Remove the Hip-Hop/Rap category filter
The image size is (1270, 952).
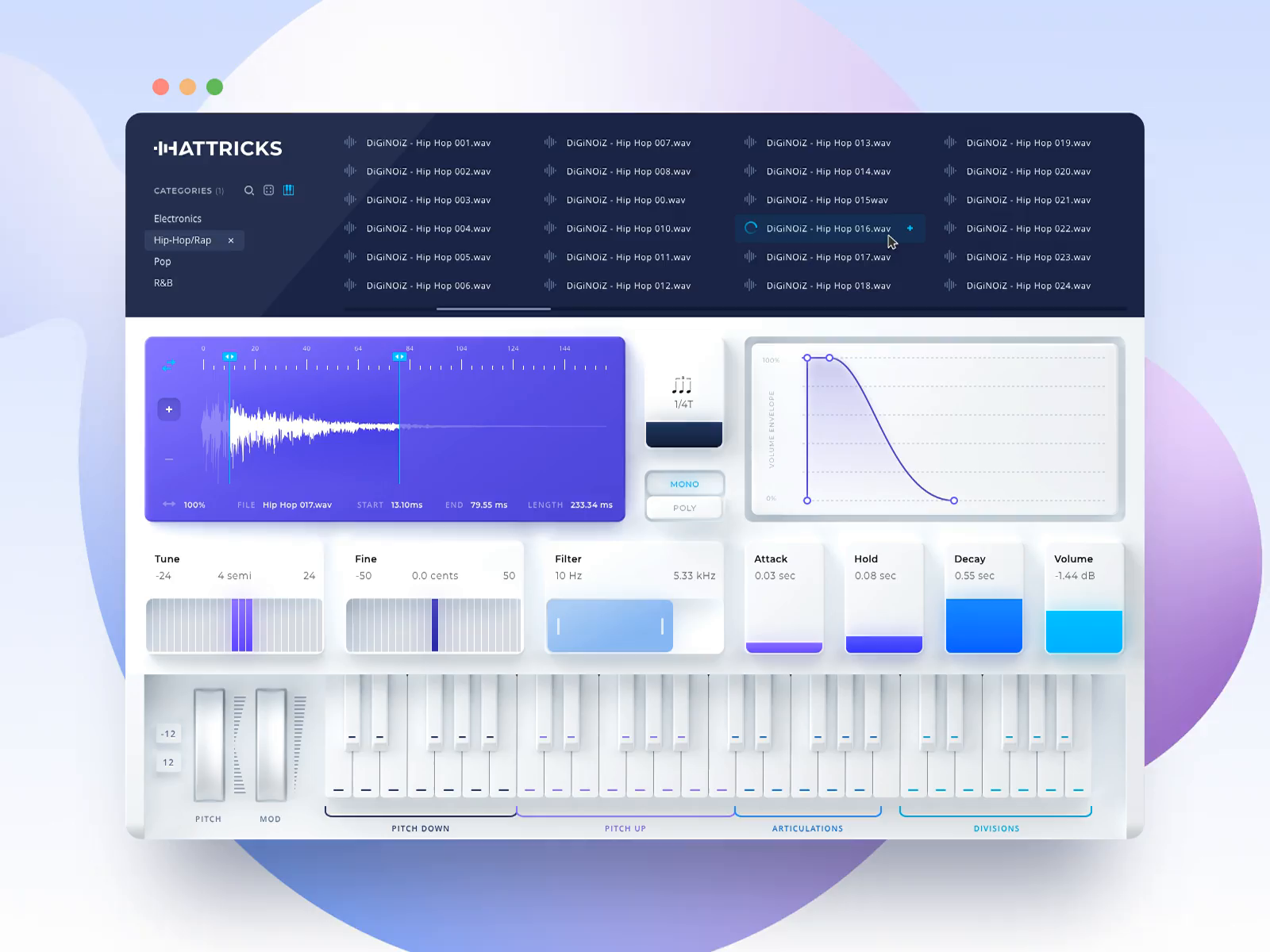click(x=231, y=240)
